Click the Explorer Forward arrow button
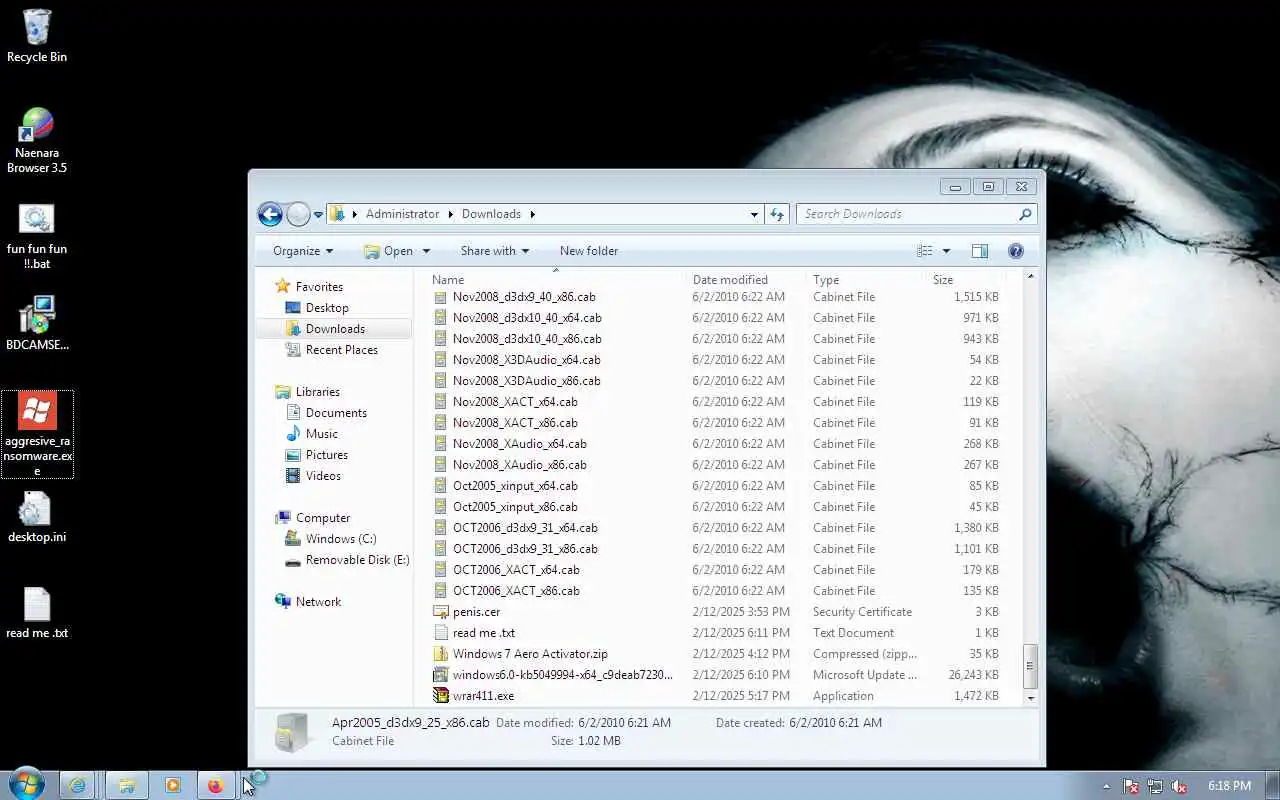Image resolution: width=1280 pixels, height=800 pixels. click(x=298, y=214)
